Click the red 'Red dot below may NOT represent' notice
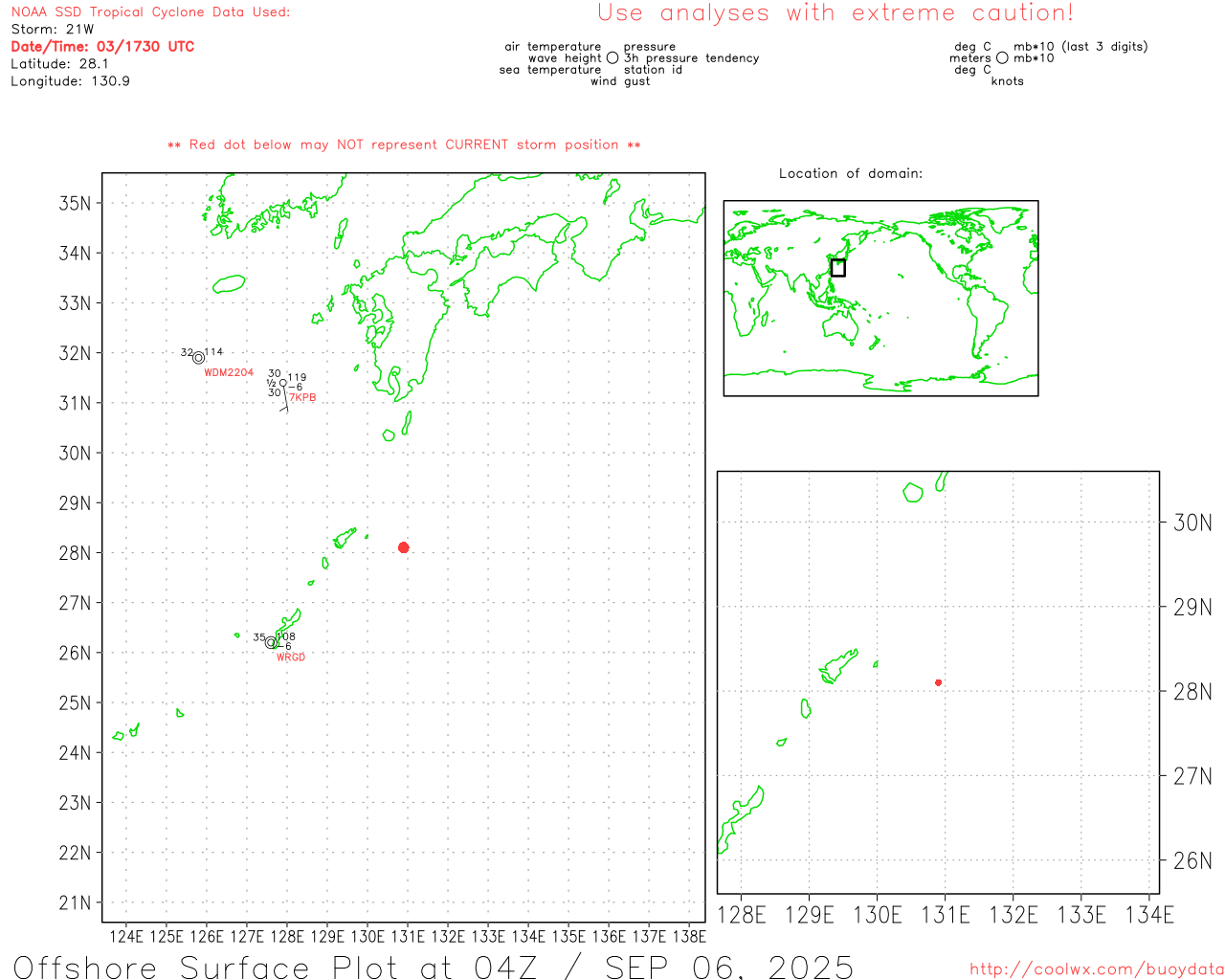Image resolution: width=1225 pixels, height=980 pixels. pyautogui.click(x=404, y=145)
